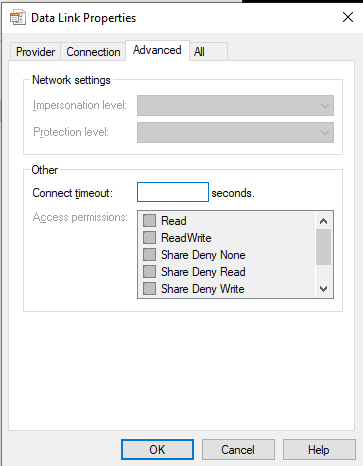The width and height of the screenshot is (363, 466).
Task: Close the Data Link Properties dialog
Action: pos(348,17)
